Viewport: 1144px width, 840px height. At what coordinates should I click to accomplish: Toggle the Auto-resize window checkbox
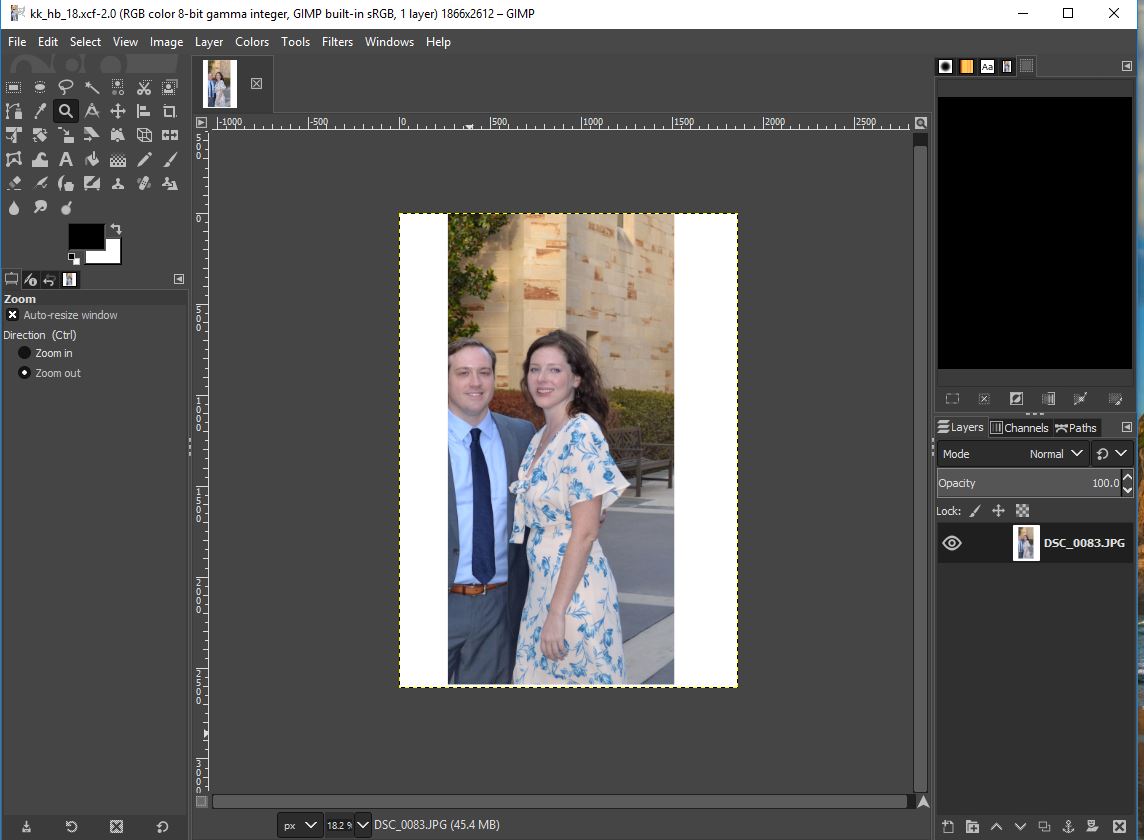pos(12,315)
